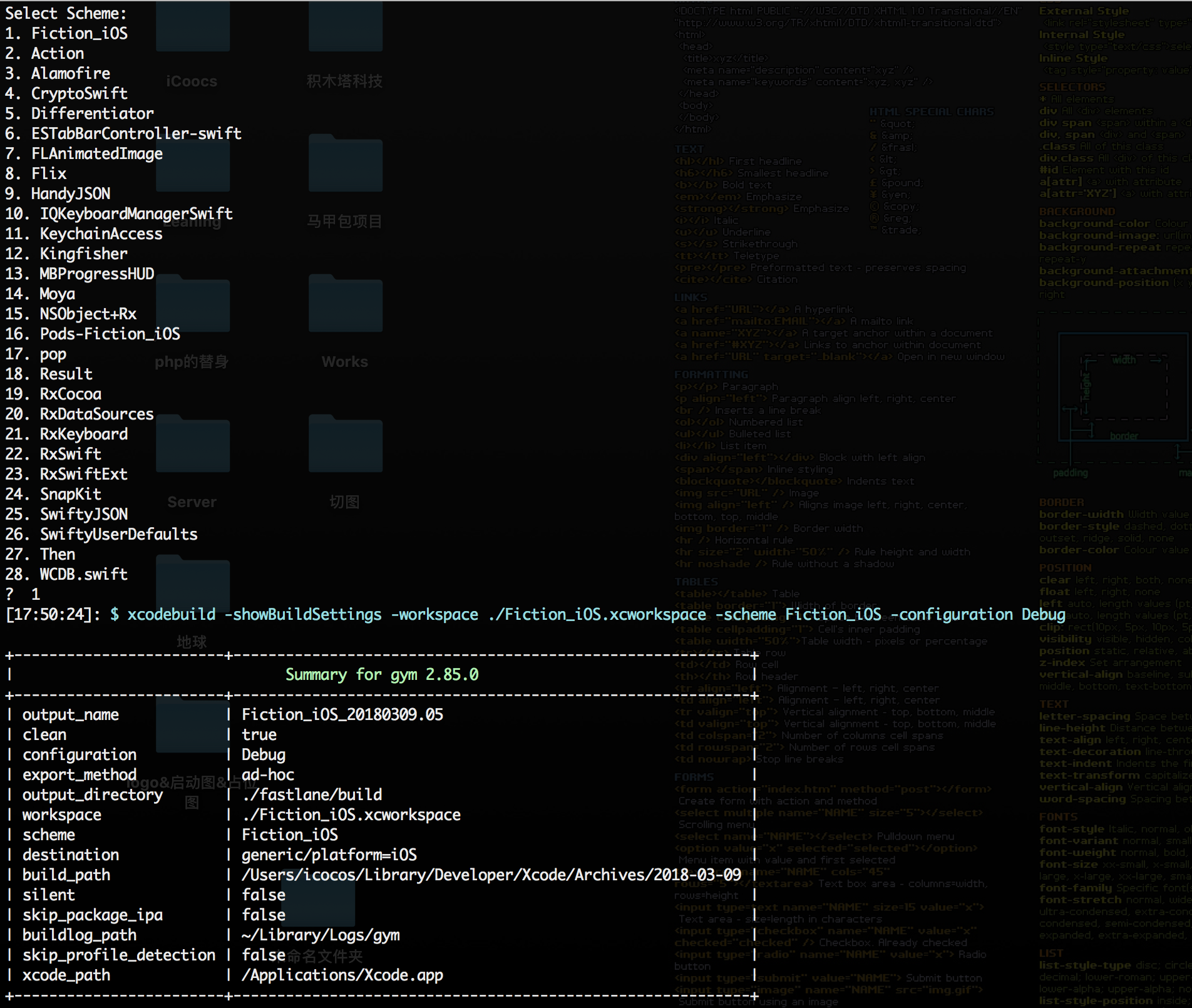The height and width of the screenshot is (1008, 1192).
Task: Click scheme entry '18. Result'
Action: click(x=49, y=374)
